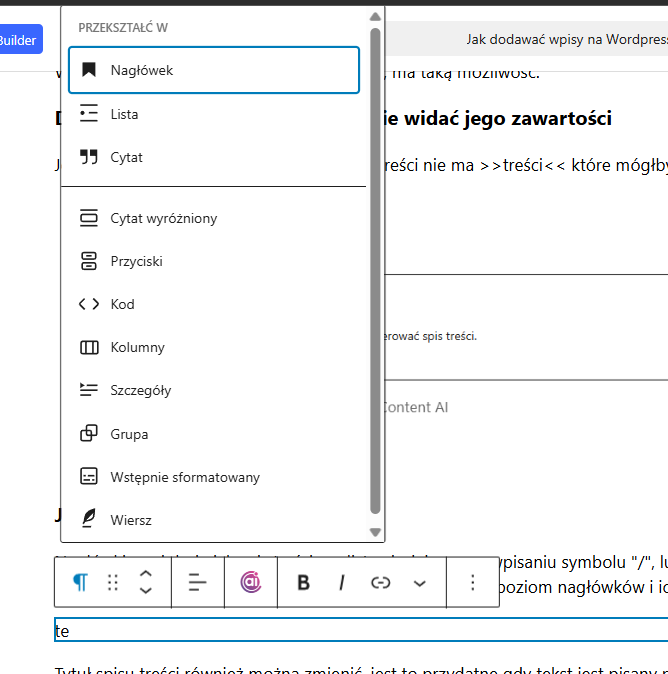Toggle bold formatting
The image size is (668, 674).
point(304,583)
